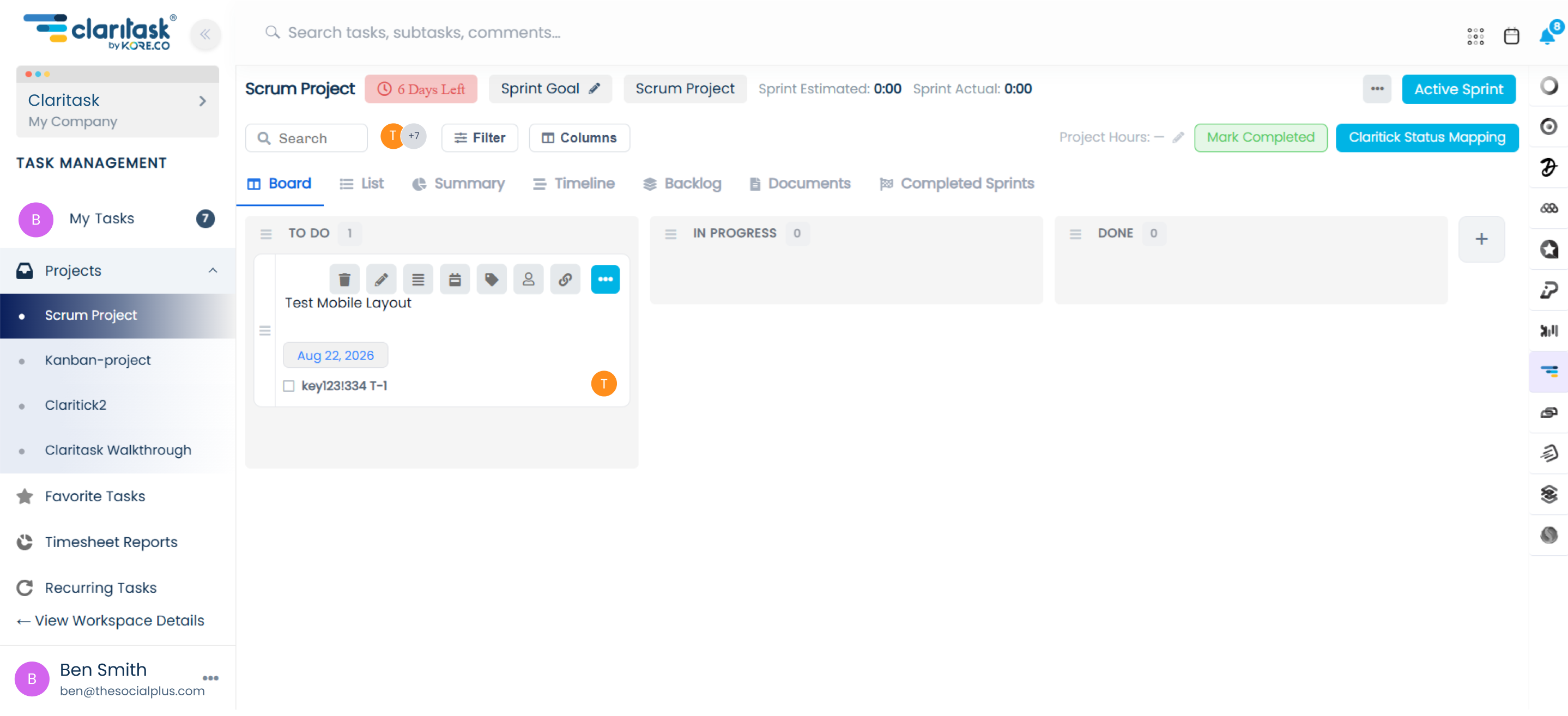Screen dimensions: 1568x716
Task: Switch to the Board tab
Action: pos(280,184)
